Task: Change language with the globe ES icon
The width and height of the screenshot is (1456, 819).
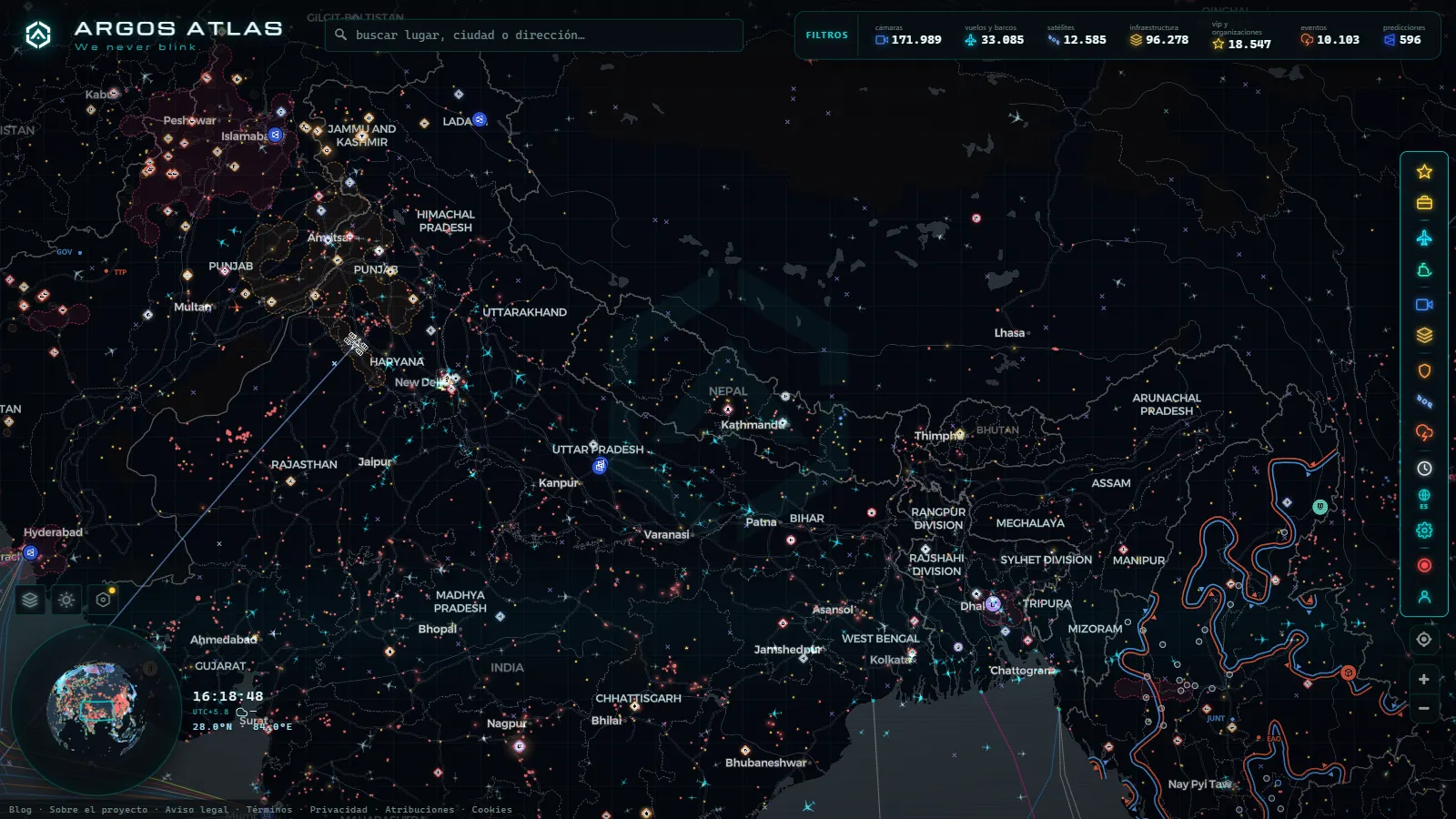Action: tap(1424, 499)
